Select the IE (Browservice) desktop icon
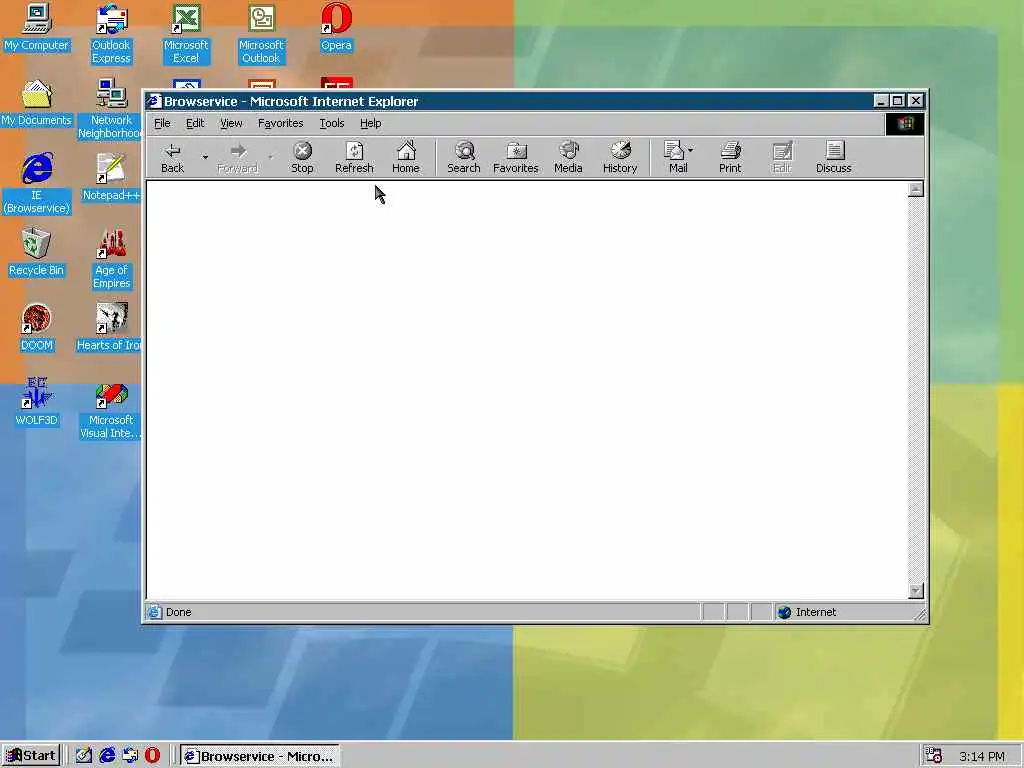The width and height of the screenshot is (1024, 768). (37, 184)
